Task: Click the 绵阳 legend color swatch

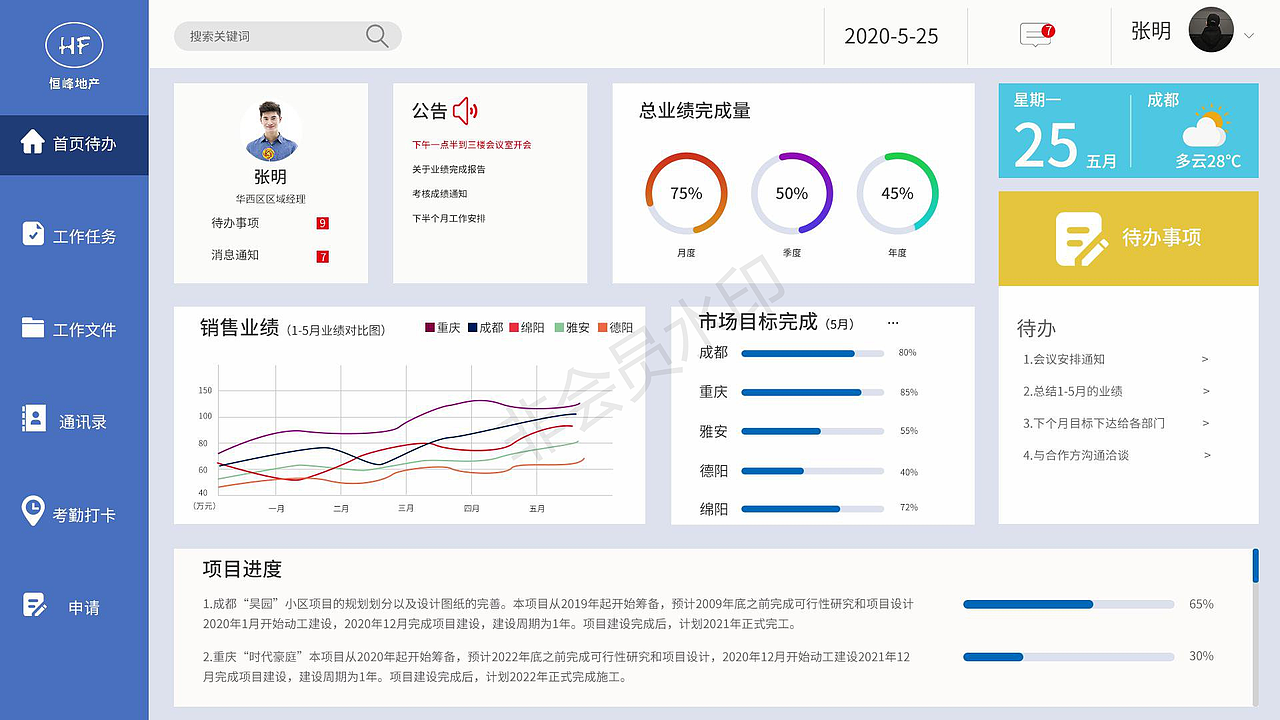Action: [515, 327]
